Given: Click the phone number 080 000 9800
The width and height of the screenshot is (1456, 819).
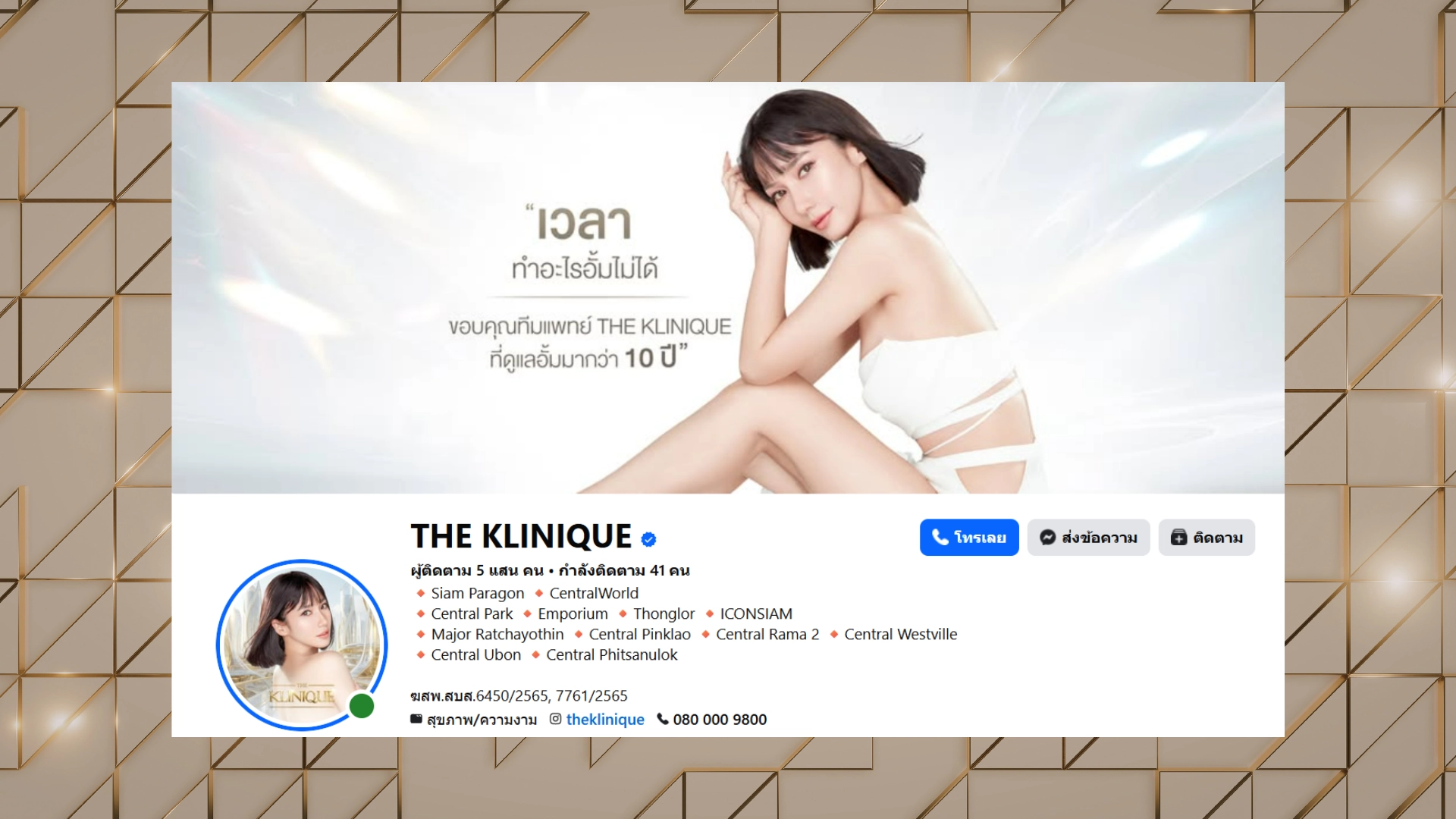Looking at the screenshot, I should coord(720,719).
